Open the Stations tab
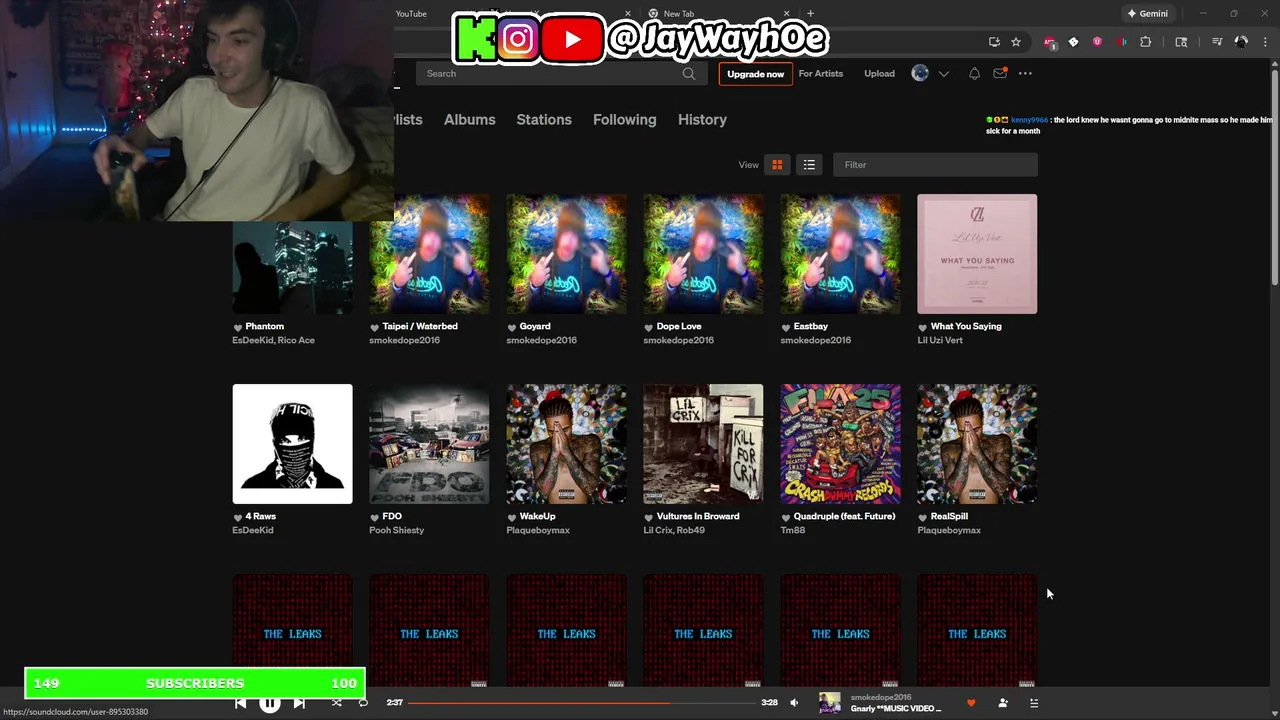 544,119
